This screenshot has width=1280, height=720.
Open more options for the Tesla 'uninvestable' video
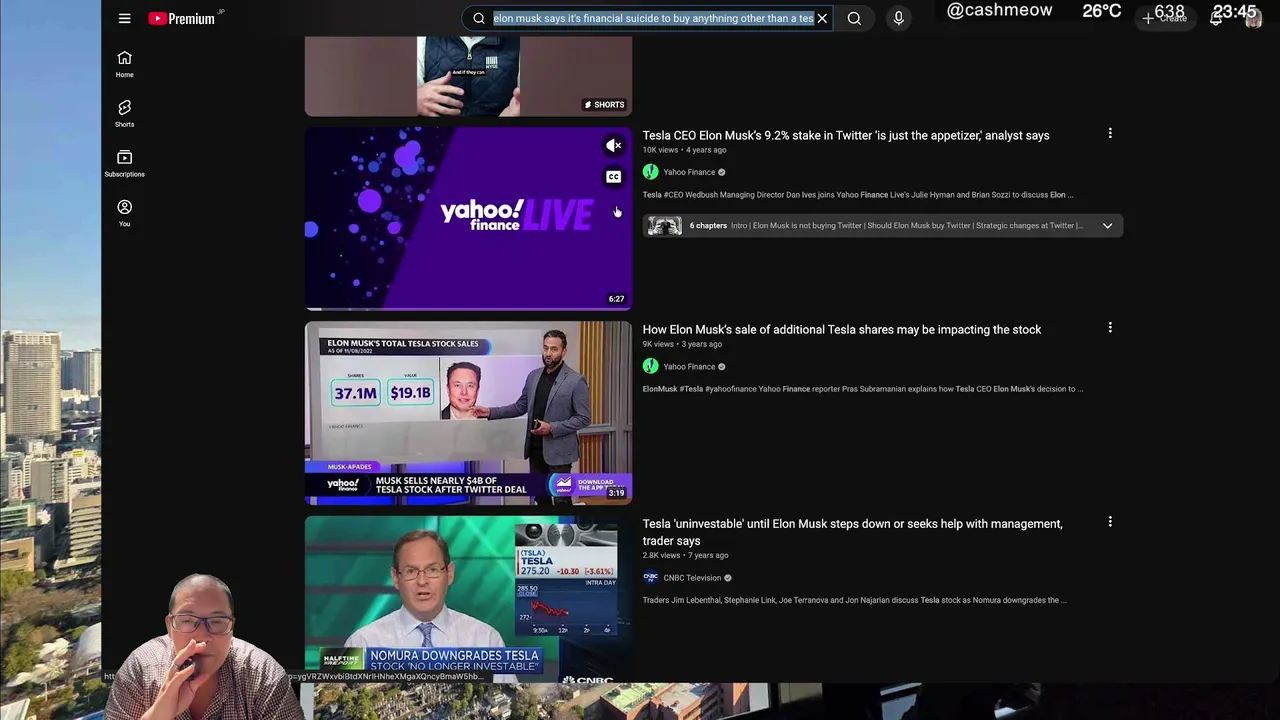pos(1110,521)
